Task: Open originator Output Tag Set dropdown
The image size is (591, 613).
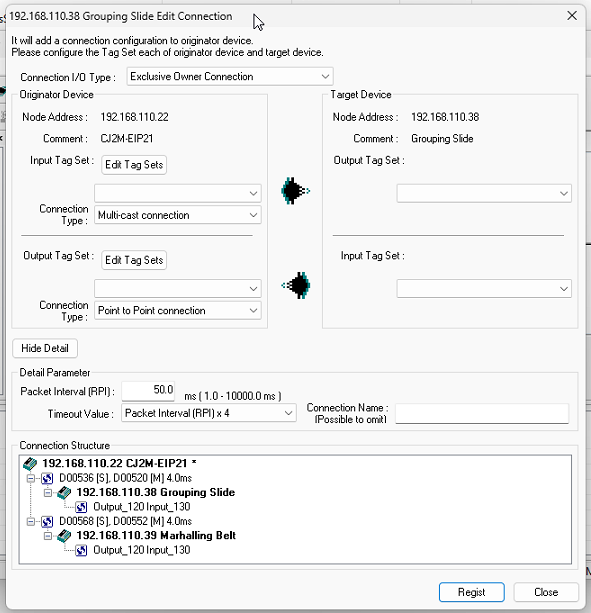Action: tap(178, 289)
